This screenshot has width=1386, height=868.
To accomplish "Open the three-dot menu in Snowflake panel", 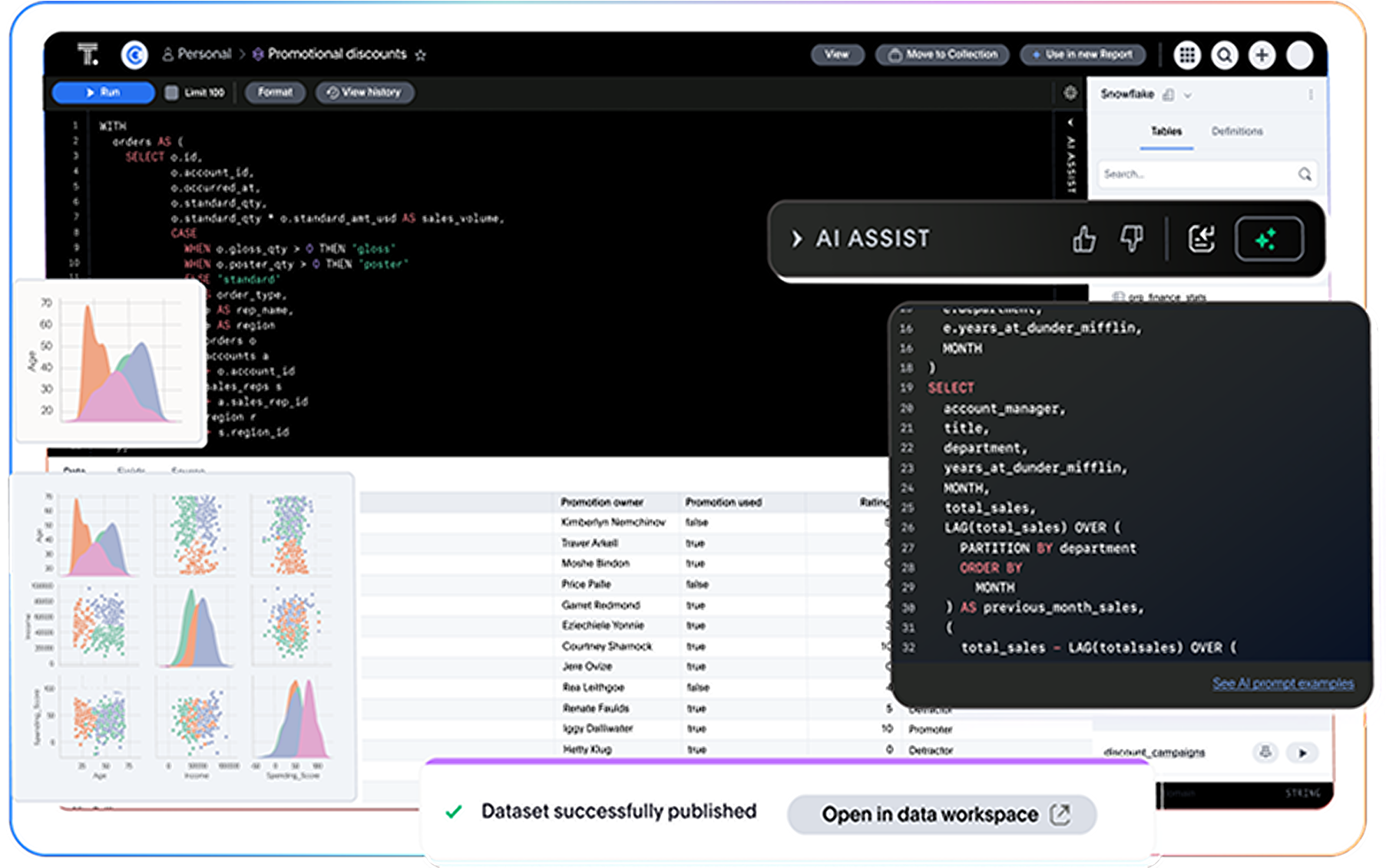I will click(x=1311, y=94).
